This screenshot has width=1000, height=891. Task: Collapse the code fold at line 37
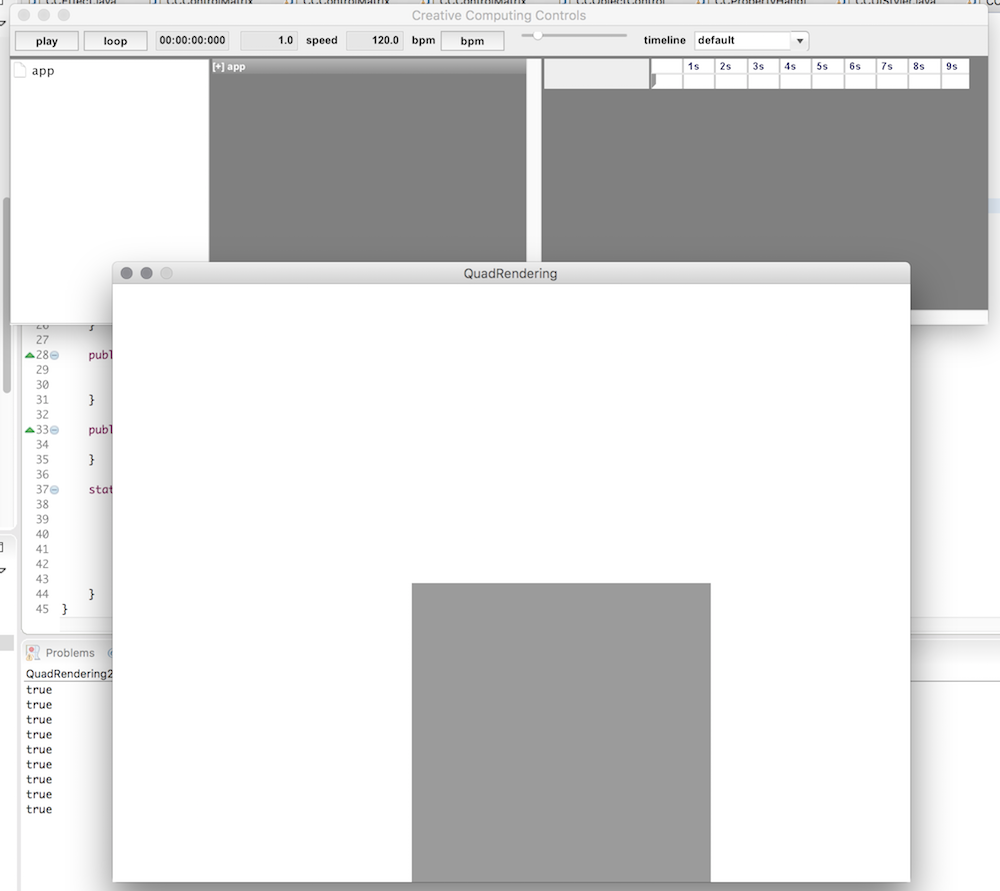click(x=55, y=490)
